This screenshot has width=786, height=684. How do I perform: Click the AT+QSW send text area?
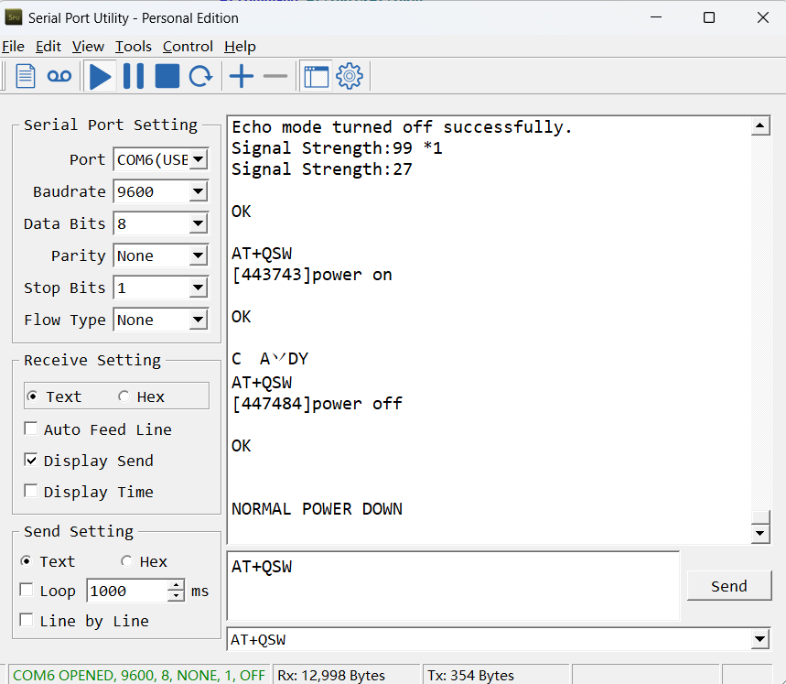pos(453,586)
